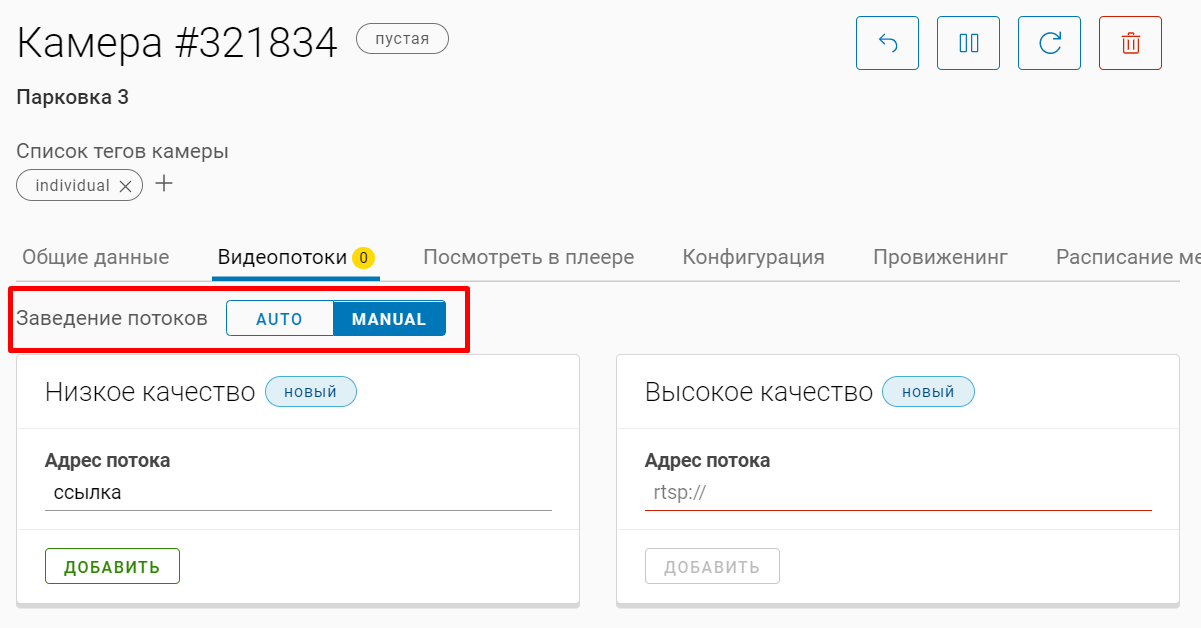Click ДОБАВИТЬ under Высокое качество
Screen dimensions: 1201x628
coord(712,566)
